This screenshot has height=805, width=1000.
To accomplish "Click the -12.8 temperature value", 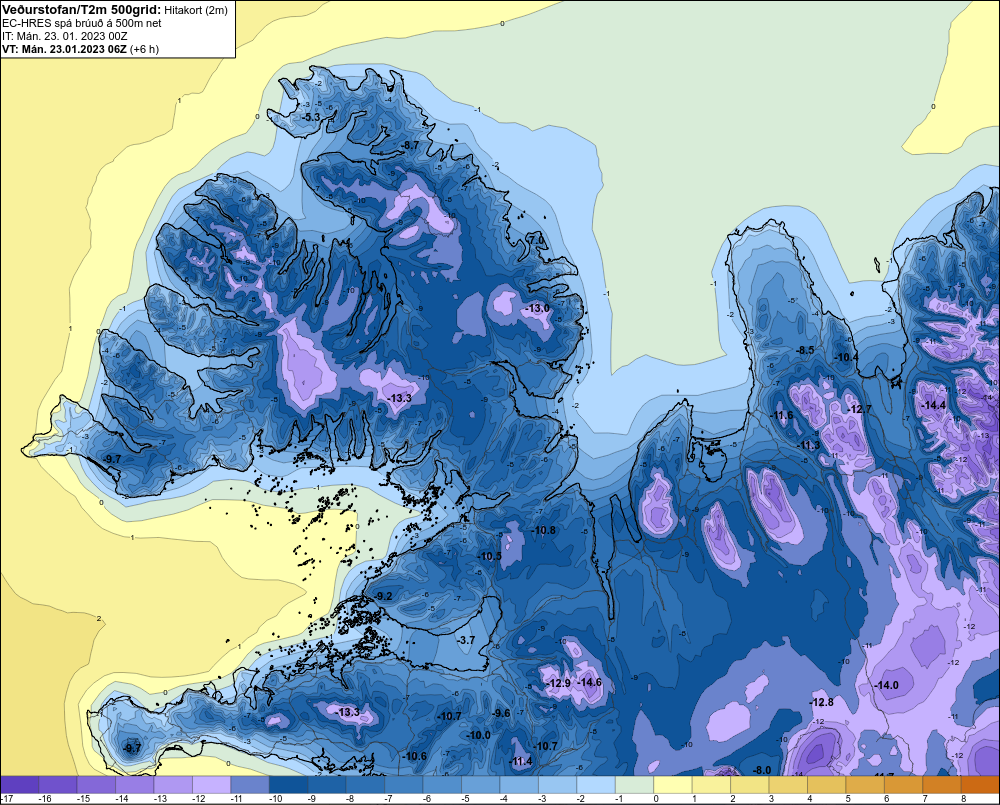I will [x=821, y=702].
